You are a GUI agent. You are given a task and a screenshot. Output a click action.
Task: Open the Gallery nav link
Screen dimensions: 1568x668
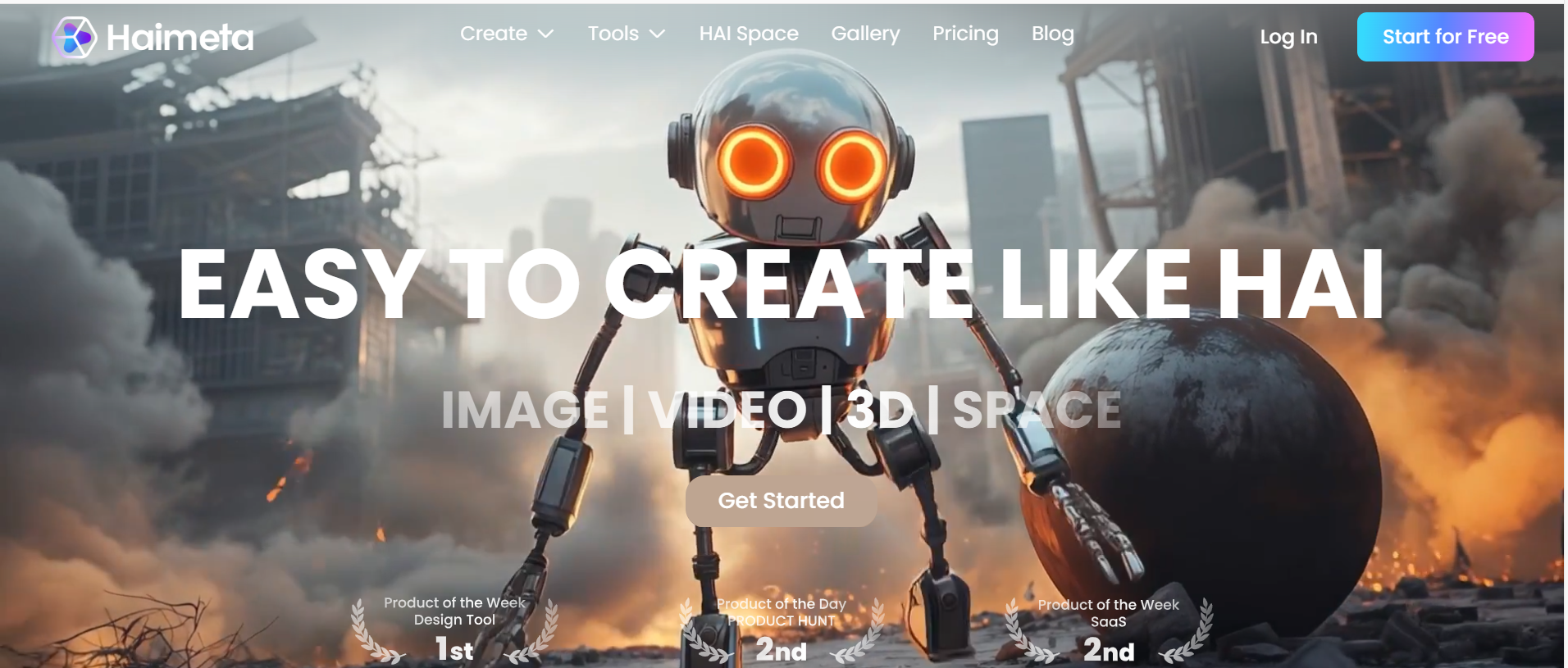[x=865, y=34]
